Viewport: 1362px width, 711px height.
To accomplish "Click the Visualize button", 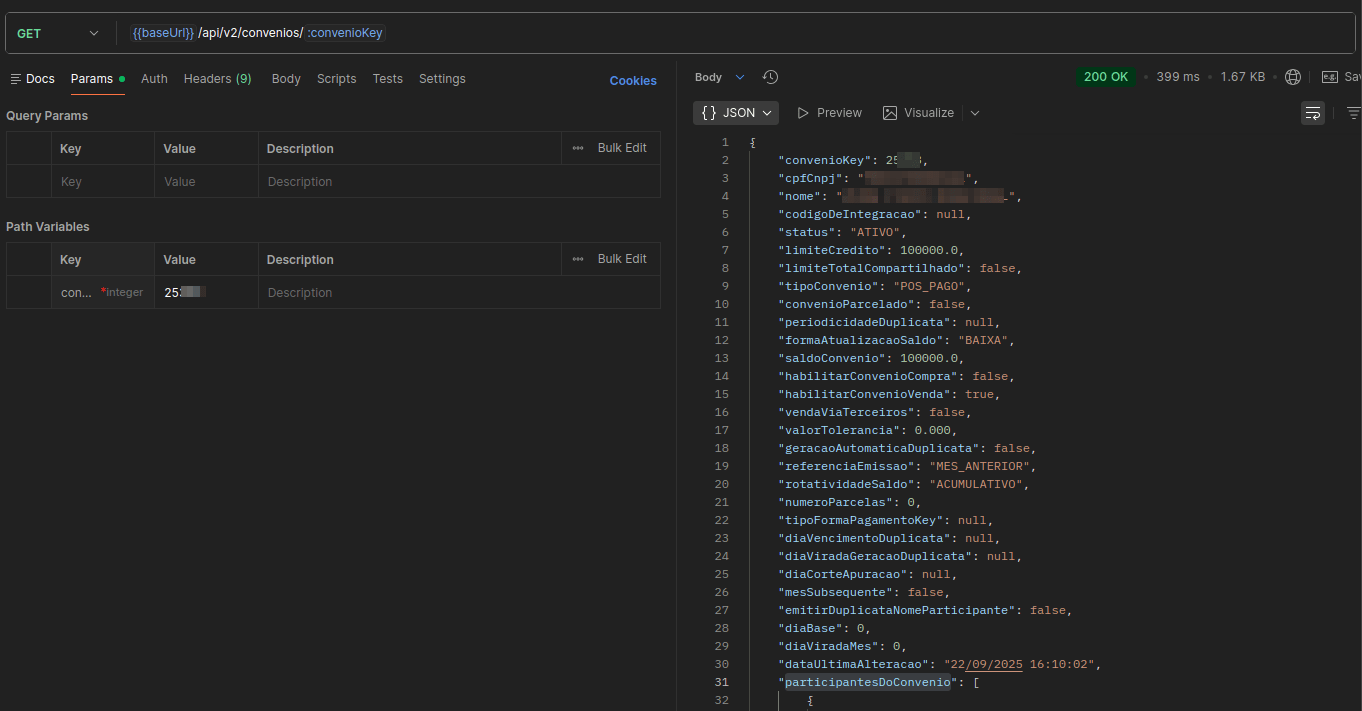I will tap(918, 113).
